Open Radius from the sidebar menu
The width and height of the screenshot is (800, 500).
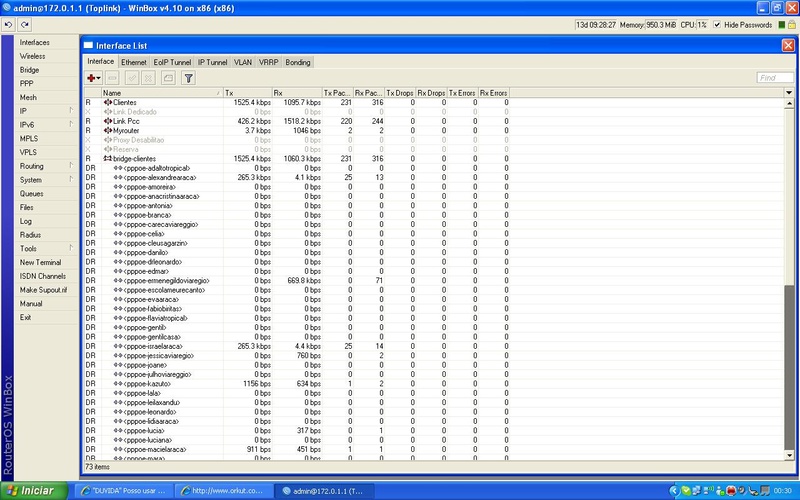[x=46, y=235]
